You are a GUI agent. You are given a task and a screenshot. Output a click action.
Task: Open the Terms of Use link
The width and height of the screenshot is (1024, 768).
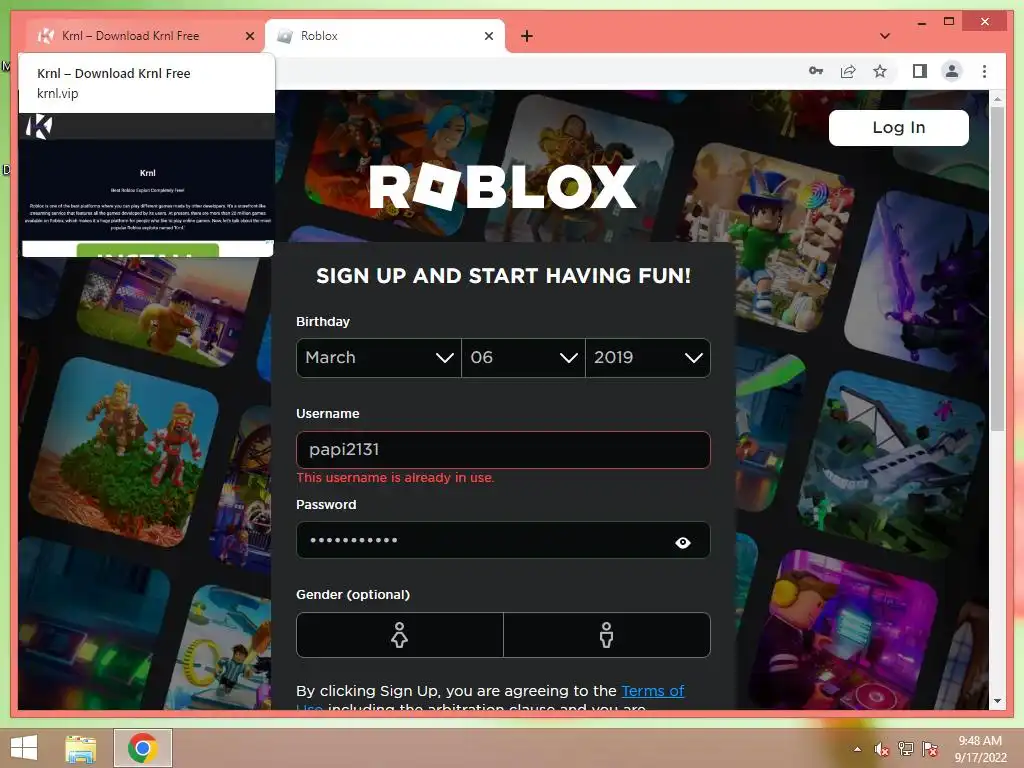pos(652,691)
